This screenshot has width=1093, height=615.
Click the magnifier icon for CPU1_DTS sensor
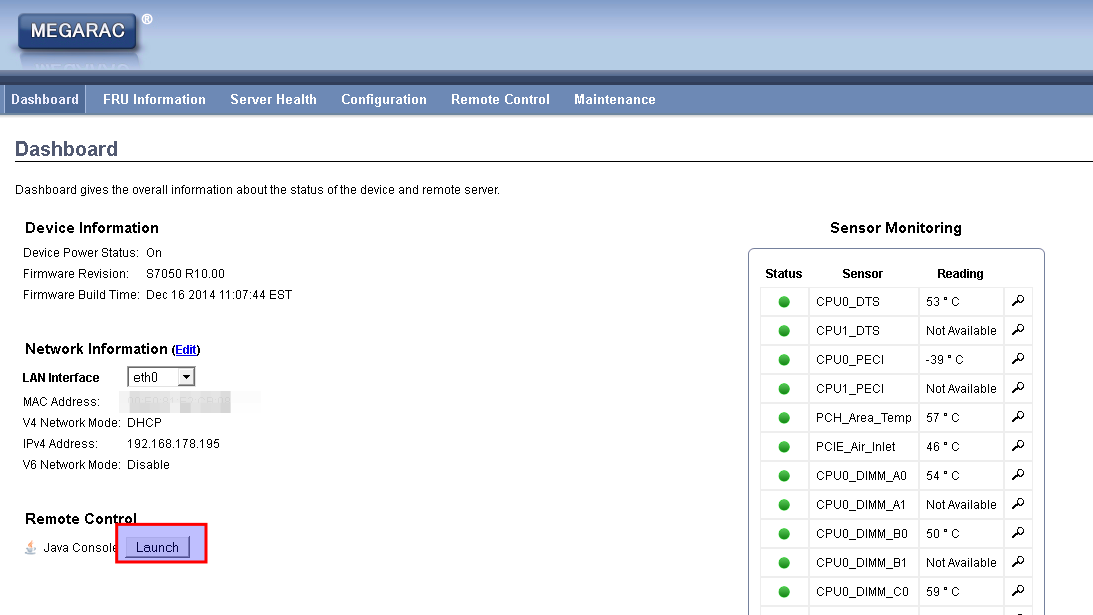(1019, 330)
